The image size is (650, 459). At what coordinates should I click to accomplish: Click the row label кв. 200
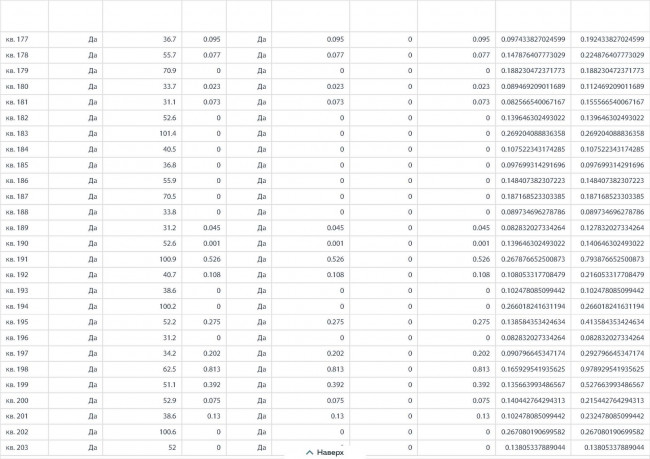17,401
